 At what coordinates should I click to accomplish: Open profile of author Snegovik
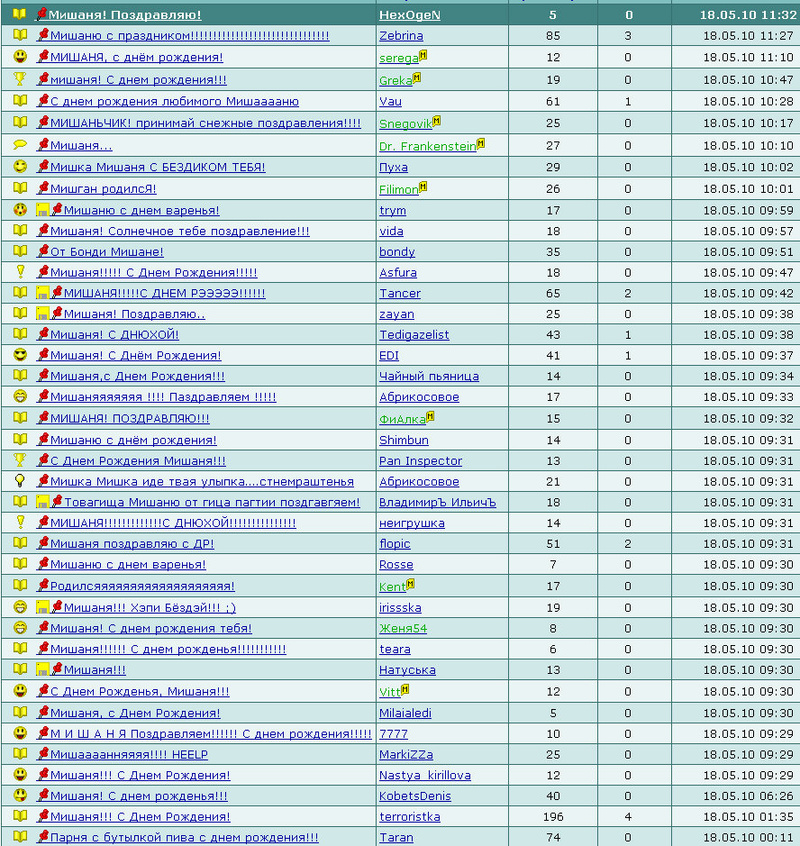(x=406, y=124)
